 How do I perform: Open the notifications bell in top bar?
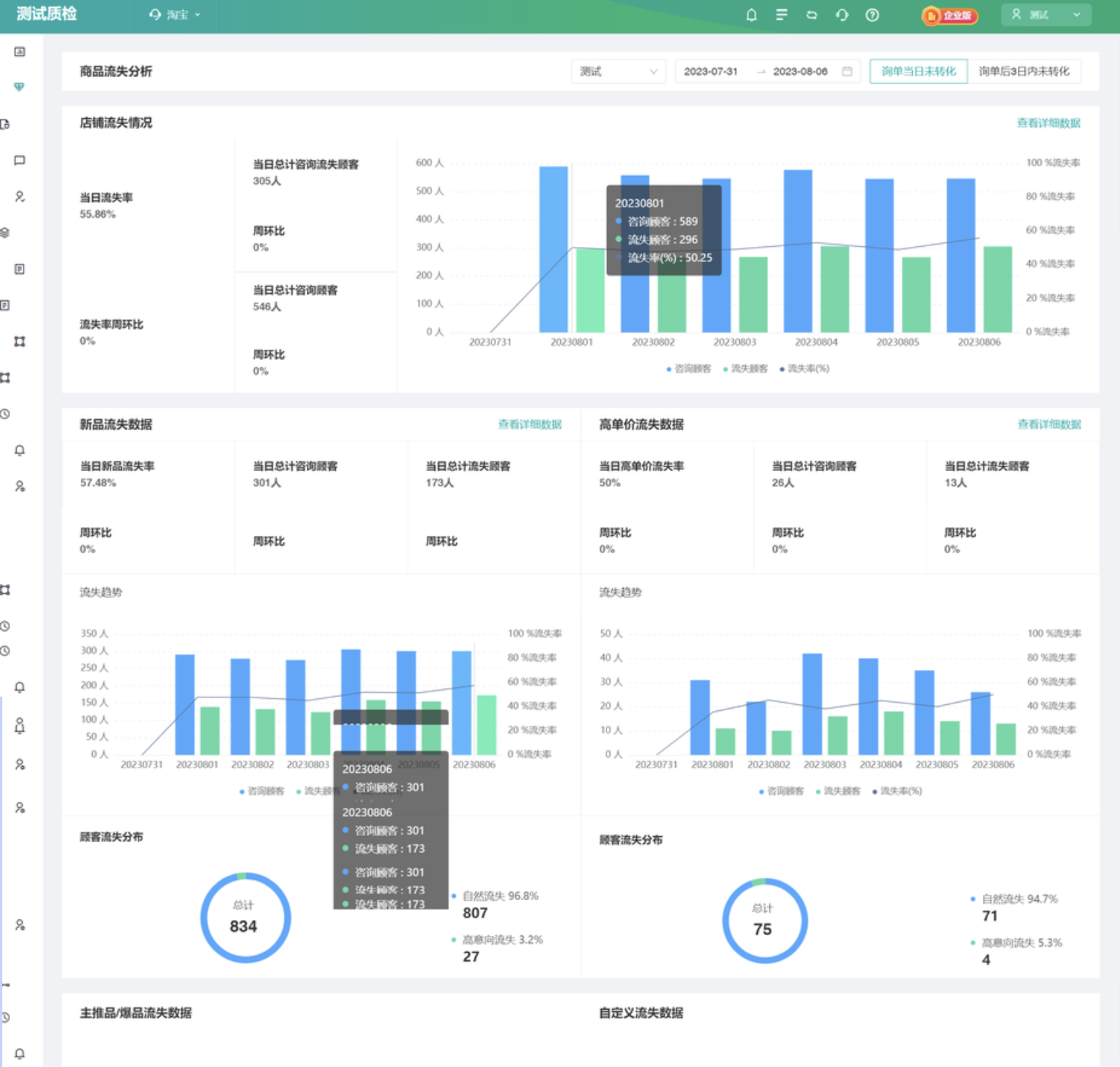pyautogui.click(x=751, y=15)
